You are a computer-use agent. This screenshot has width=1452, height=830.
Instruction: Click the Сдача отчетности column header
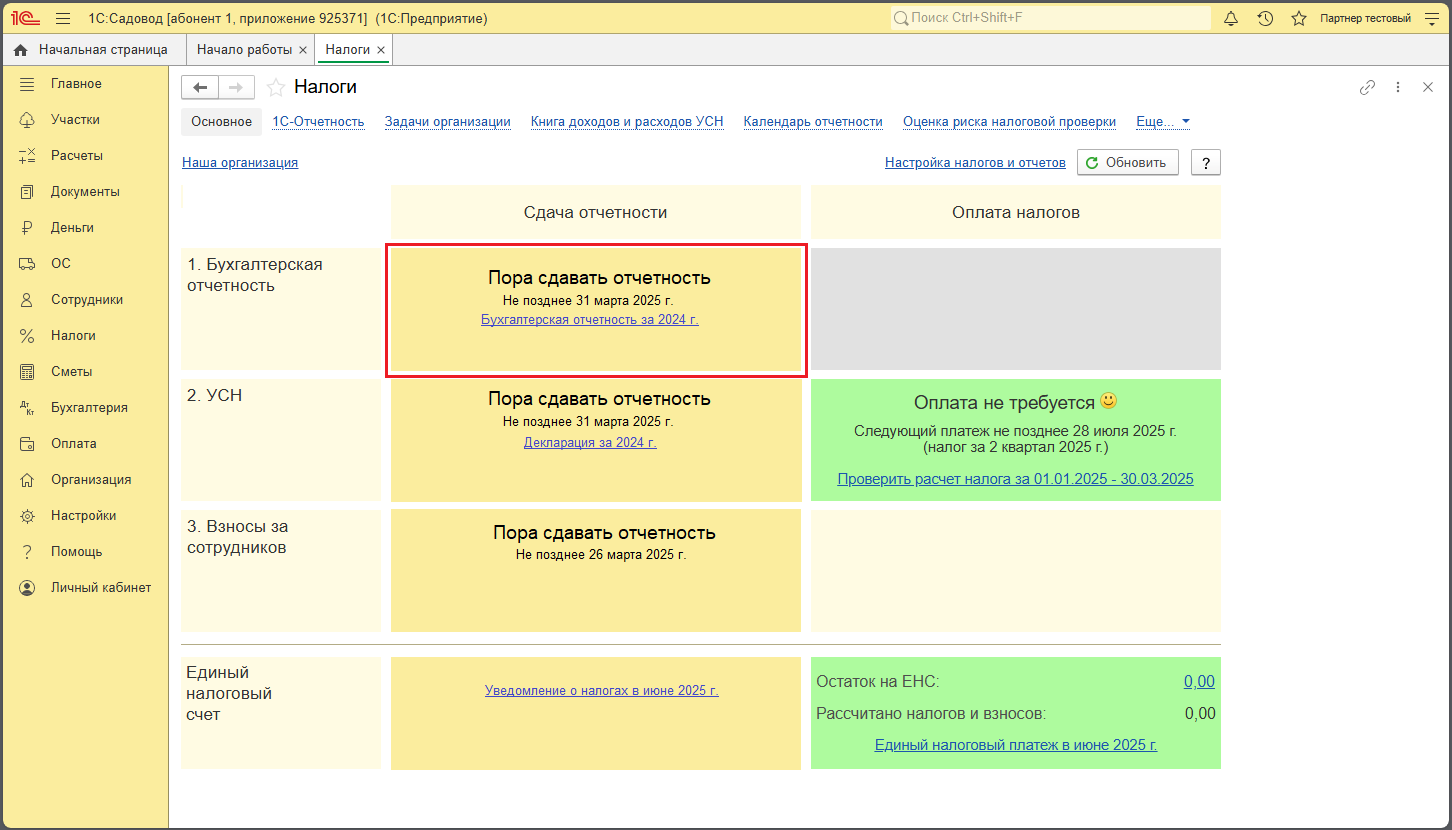596,212
